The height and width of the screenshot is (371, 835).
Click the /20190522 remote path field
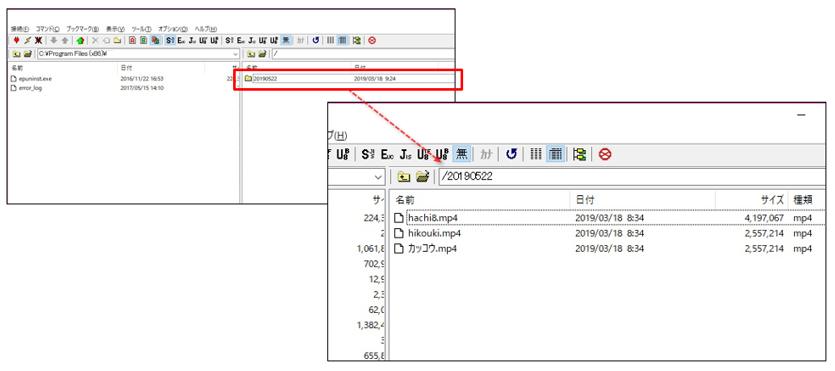633,177
